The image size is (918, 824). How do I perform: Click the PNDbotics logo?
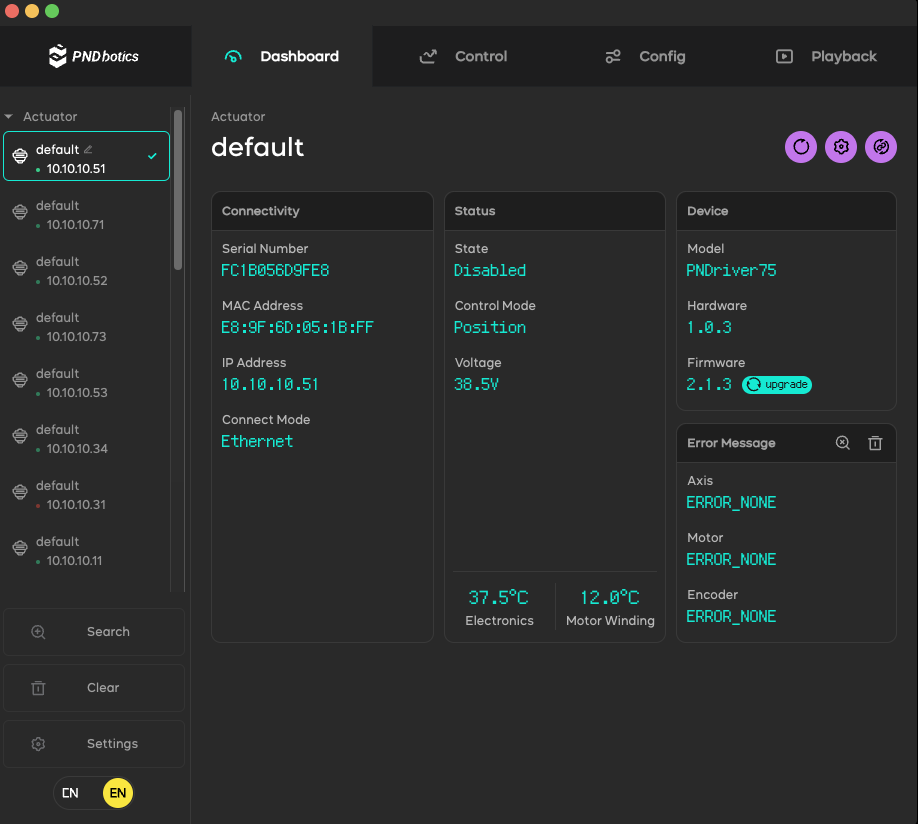(x=94, y=56)
